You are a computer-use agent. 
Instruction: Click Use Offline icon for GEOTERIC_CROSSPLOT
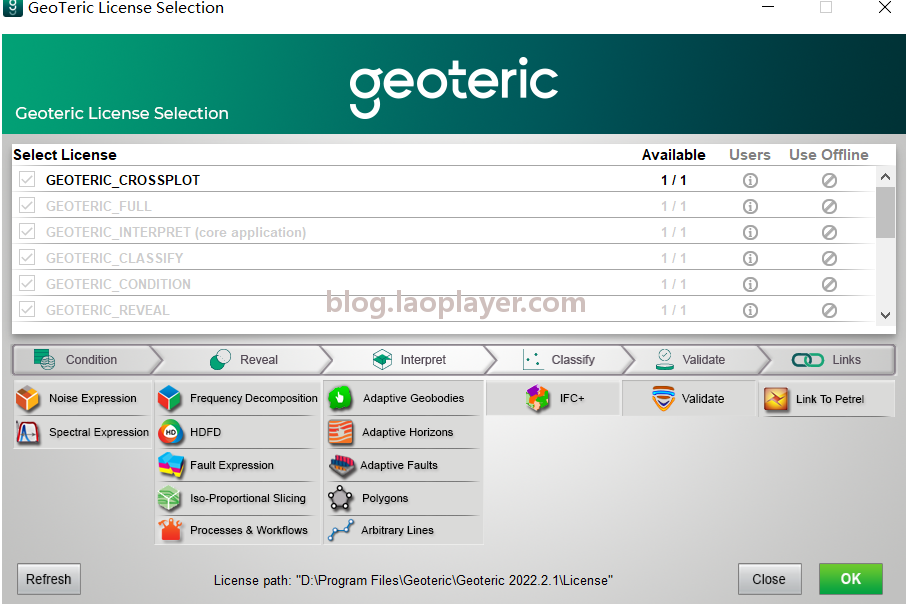point(829,180)
